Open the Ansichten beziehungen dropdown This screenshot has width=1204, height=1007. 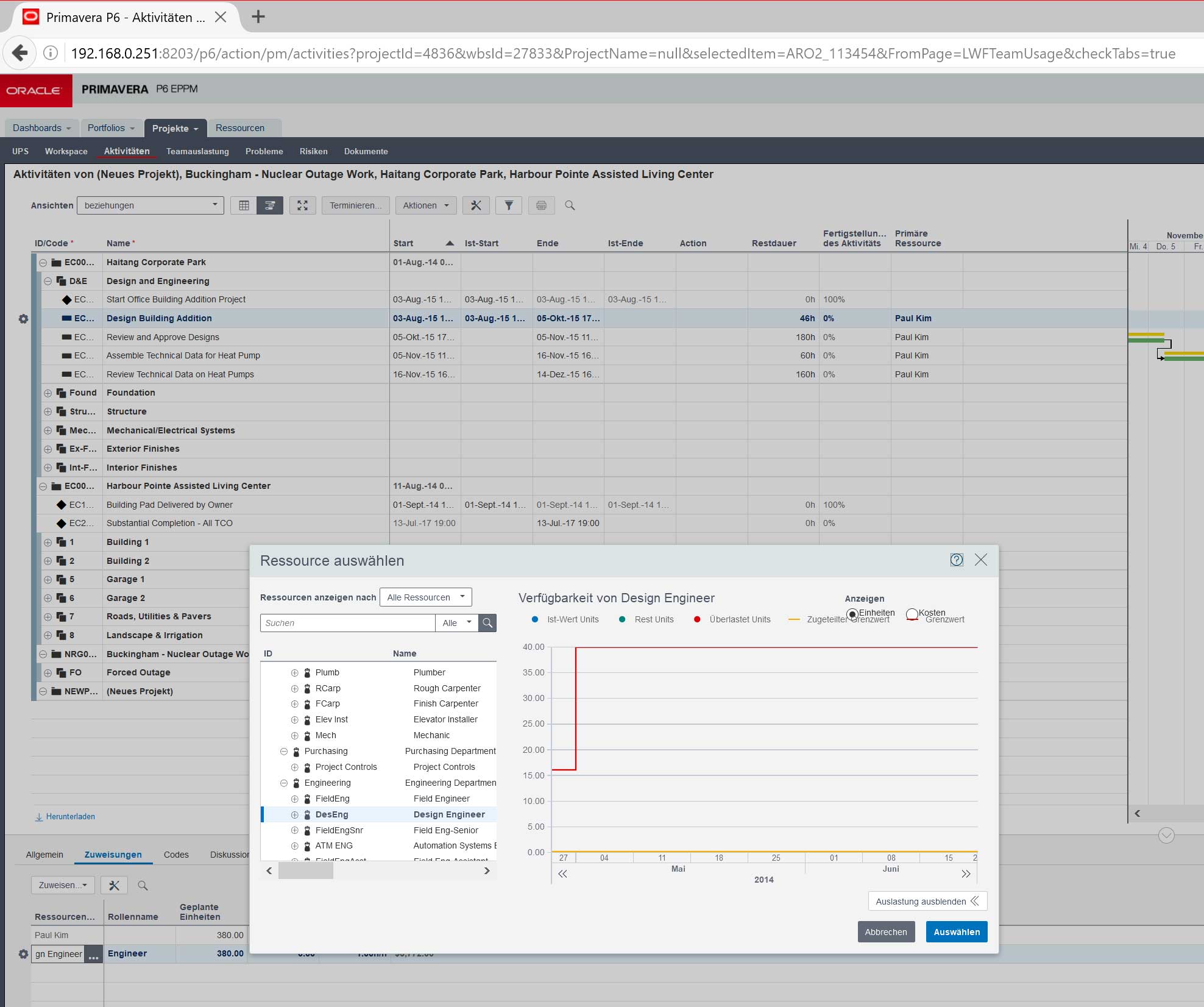tap(150, 205)
